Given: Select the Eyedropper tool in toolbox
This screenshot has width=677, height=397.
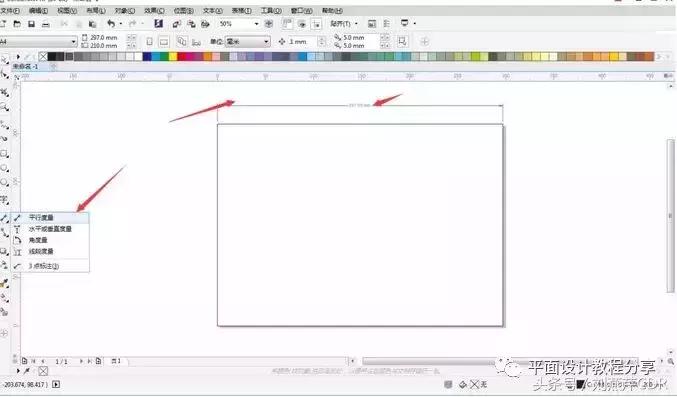Looking at the screenshot, I should pyautogui.click(x=4, y=283).
